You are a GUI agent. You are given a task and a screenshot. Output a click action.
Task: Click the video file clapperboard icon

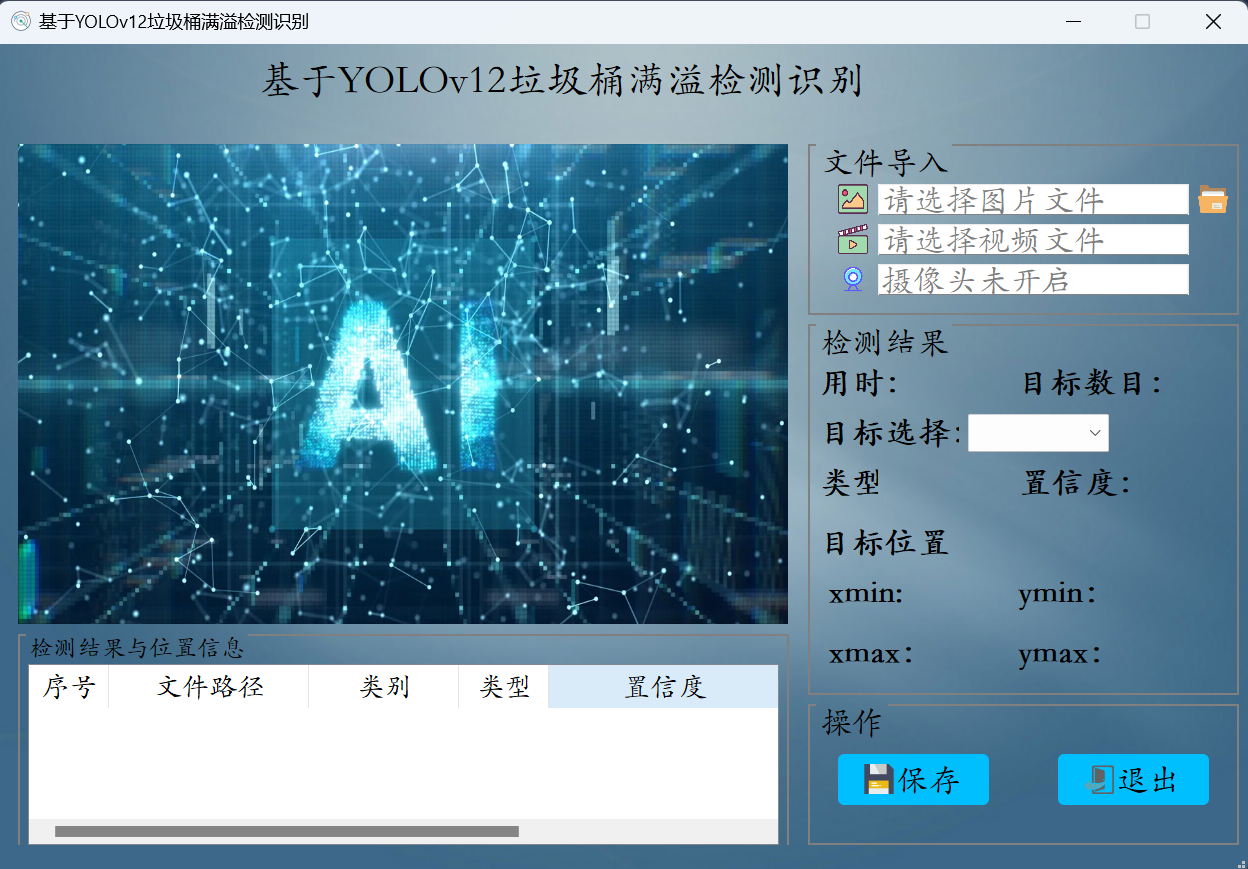click(x=853, y=239)
